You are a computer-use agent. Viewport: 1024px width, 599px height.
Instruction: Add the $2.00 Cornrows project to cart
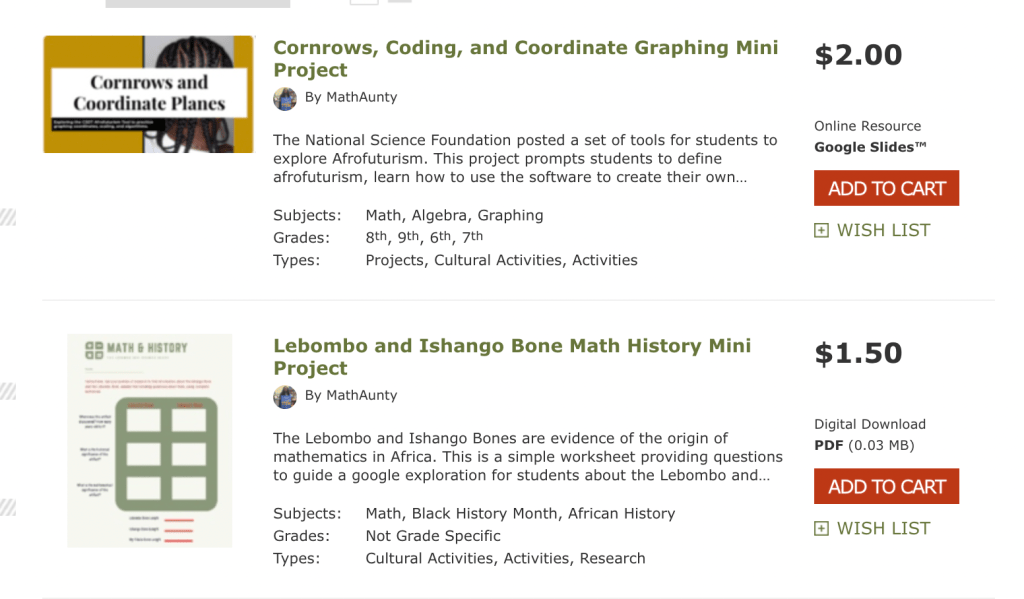point(886,188)
